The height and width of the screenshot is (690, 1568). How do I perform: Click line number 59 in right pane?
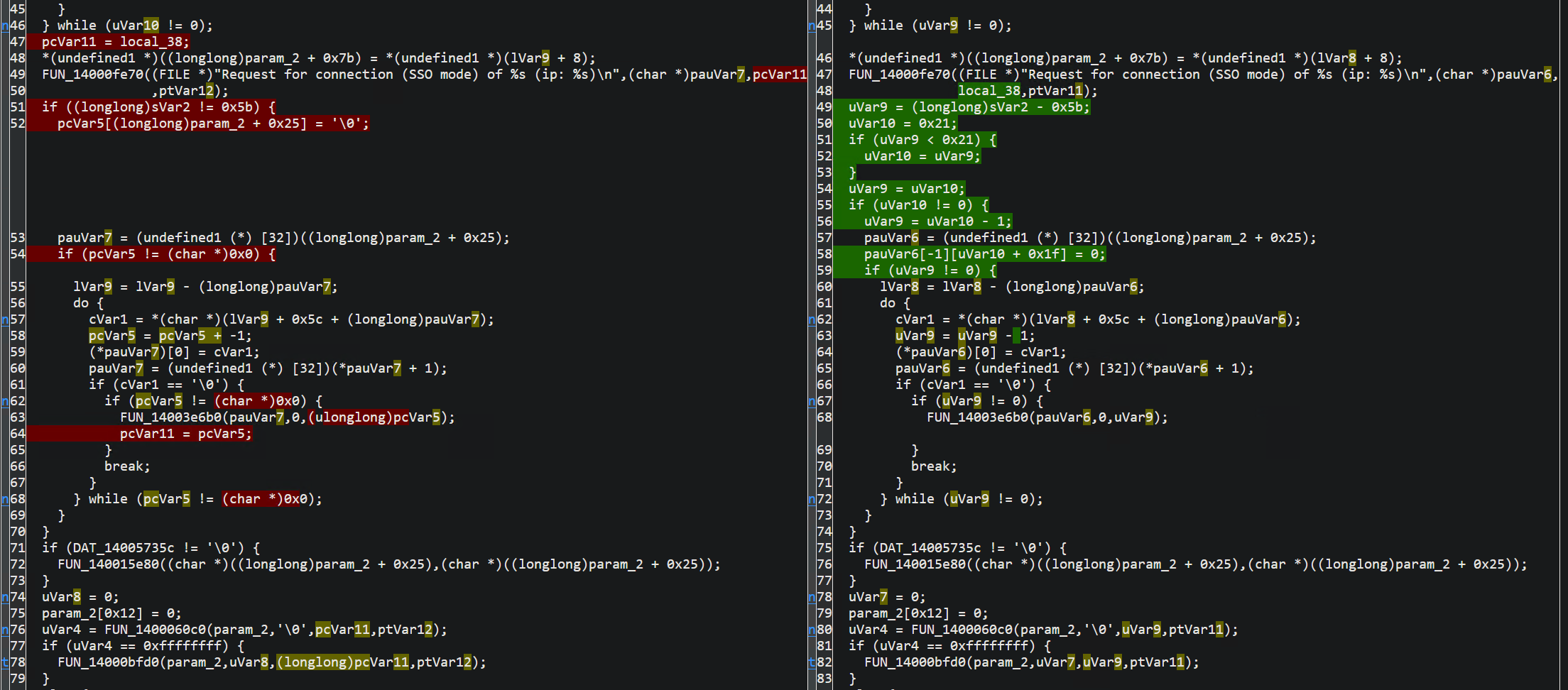pos(824,270)
